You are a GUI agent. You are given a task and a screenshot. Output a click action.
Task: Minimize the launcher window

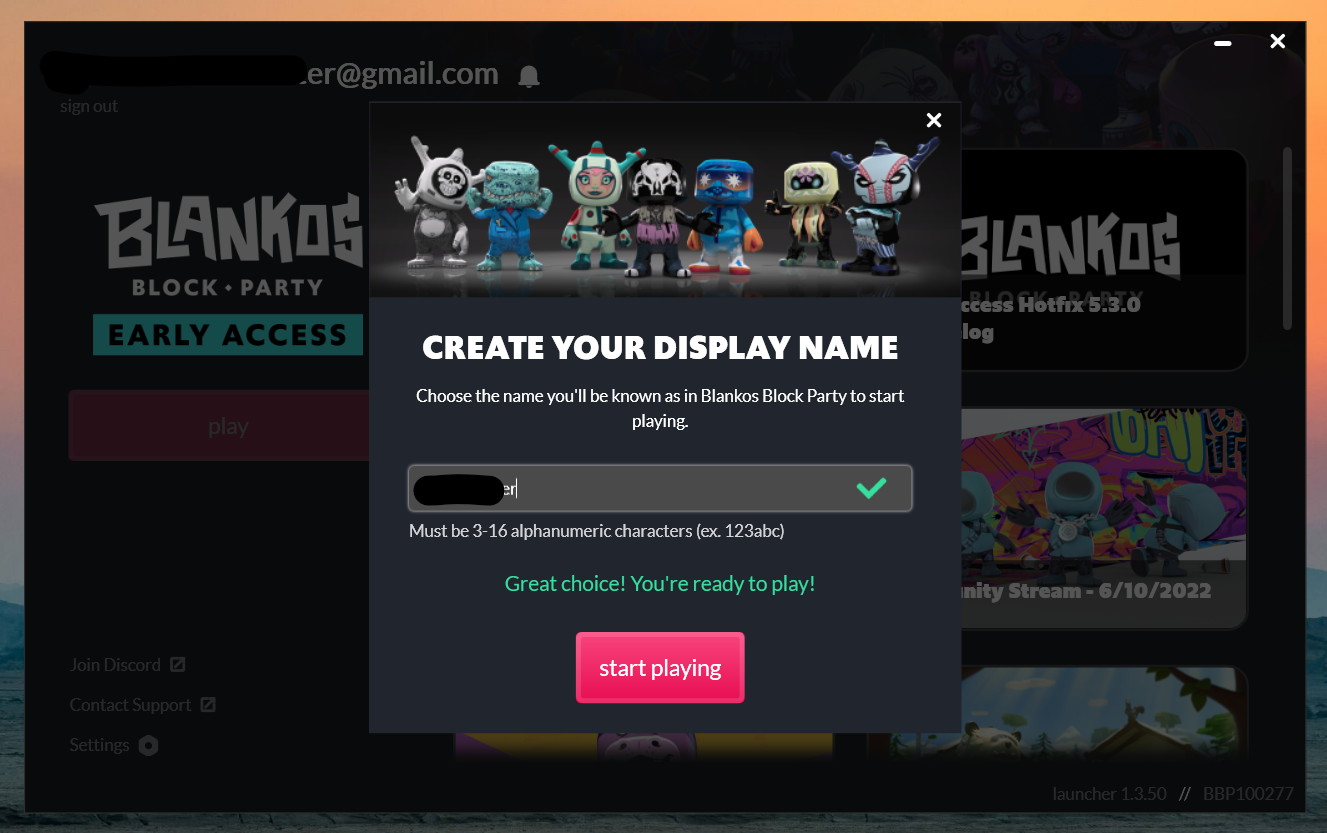click(1222, 43)
